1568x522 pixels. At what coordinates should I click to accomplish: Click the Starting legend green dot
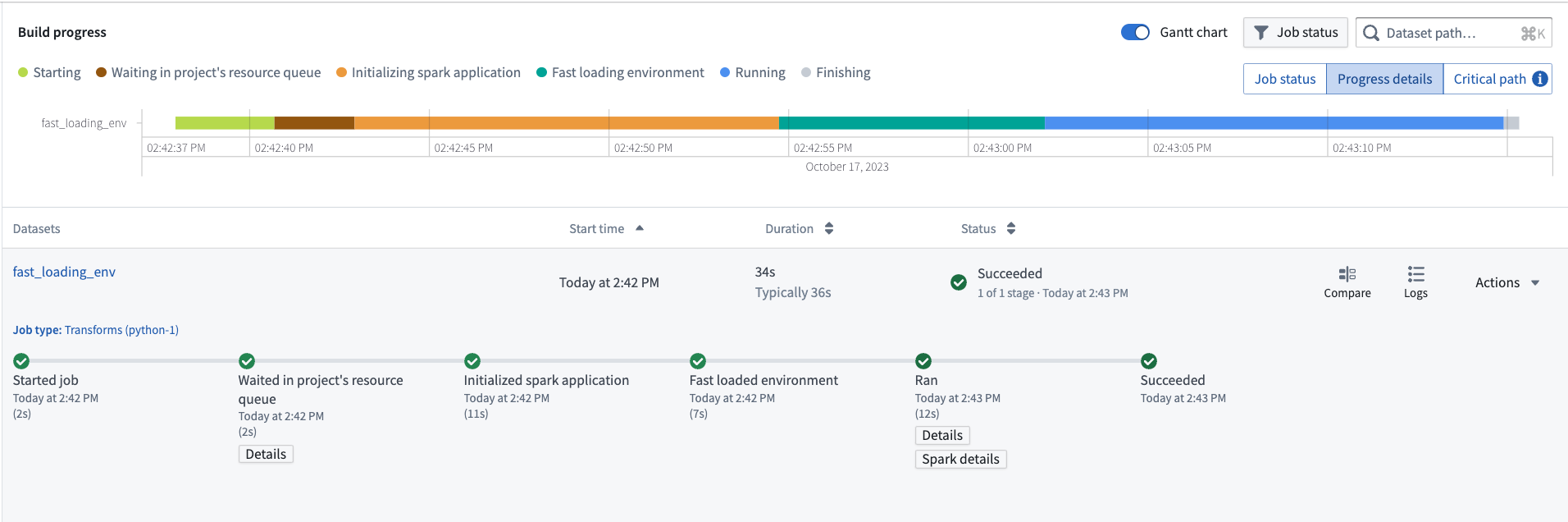click(23, 72)
